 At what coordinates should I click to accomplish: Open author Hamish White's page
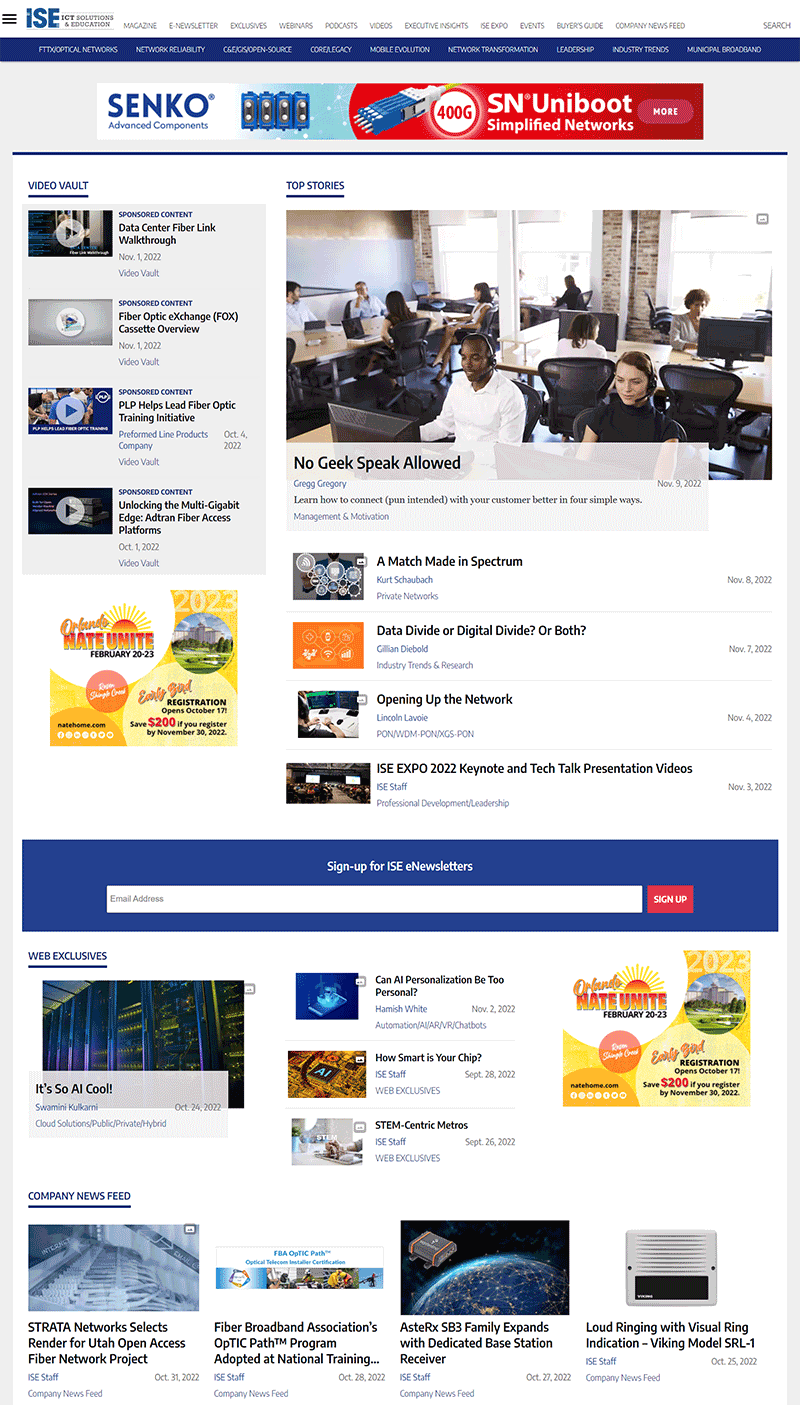[x=401, y=1010]
